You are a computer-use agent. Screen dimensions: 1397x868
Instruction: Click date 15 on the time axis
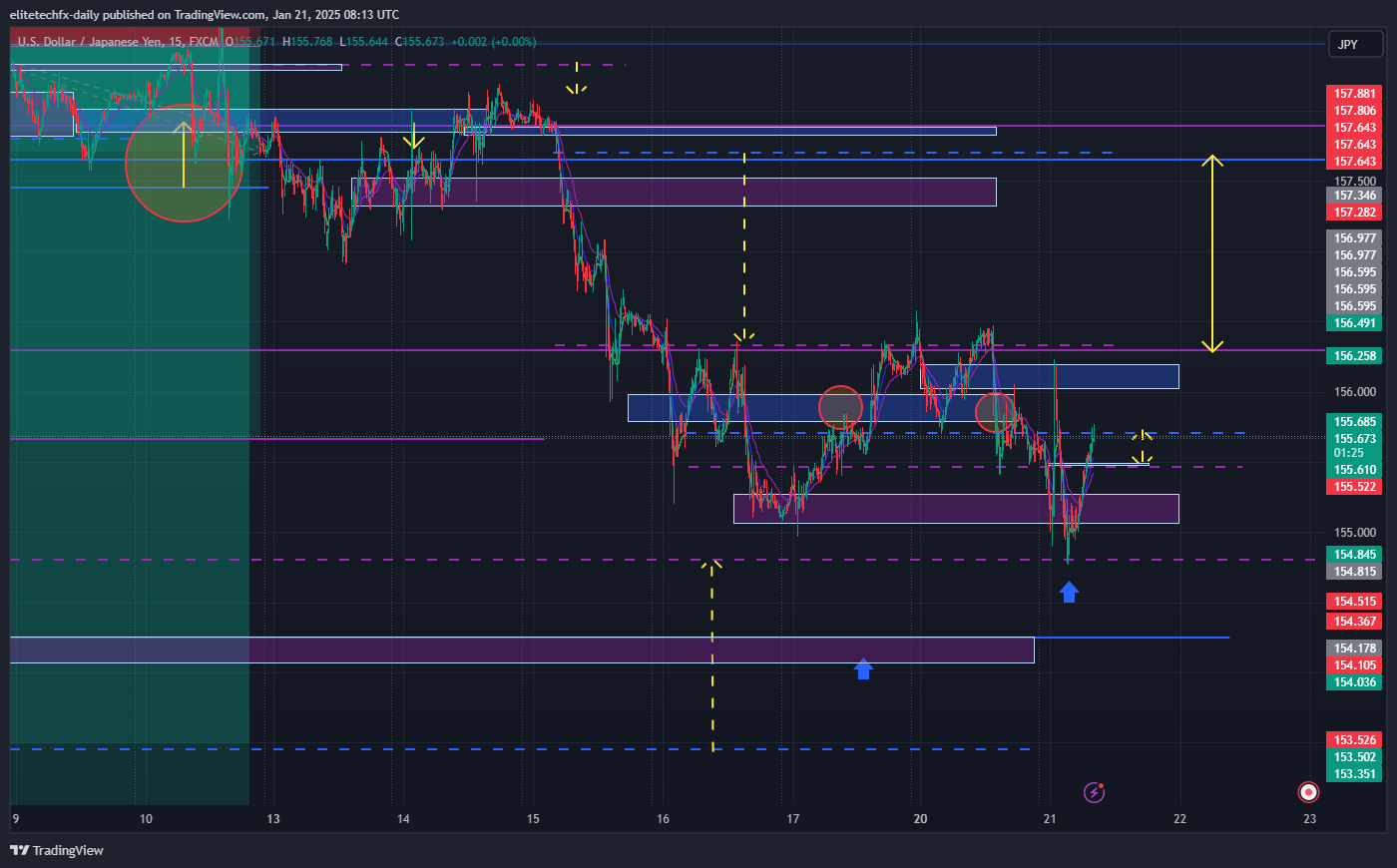[533, 819]
